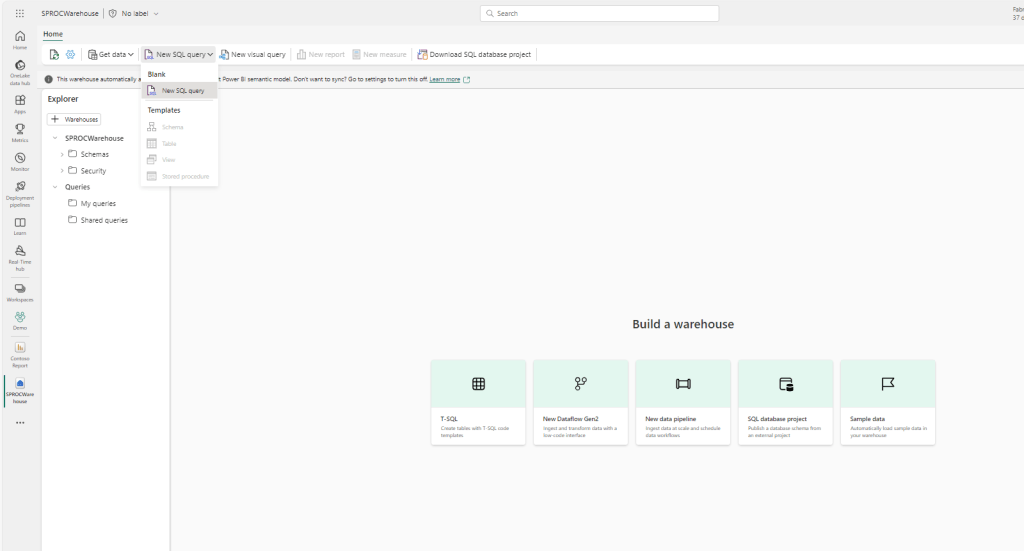Go to Metrics in left navigation
This screenshot has height=551, width=1024.
(20, 132)
